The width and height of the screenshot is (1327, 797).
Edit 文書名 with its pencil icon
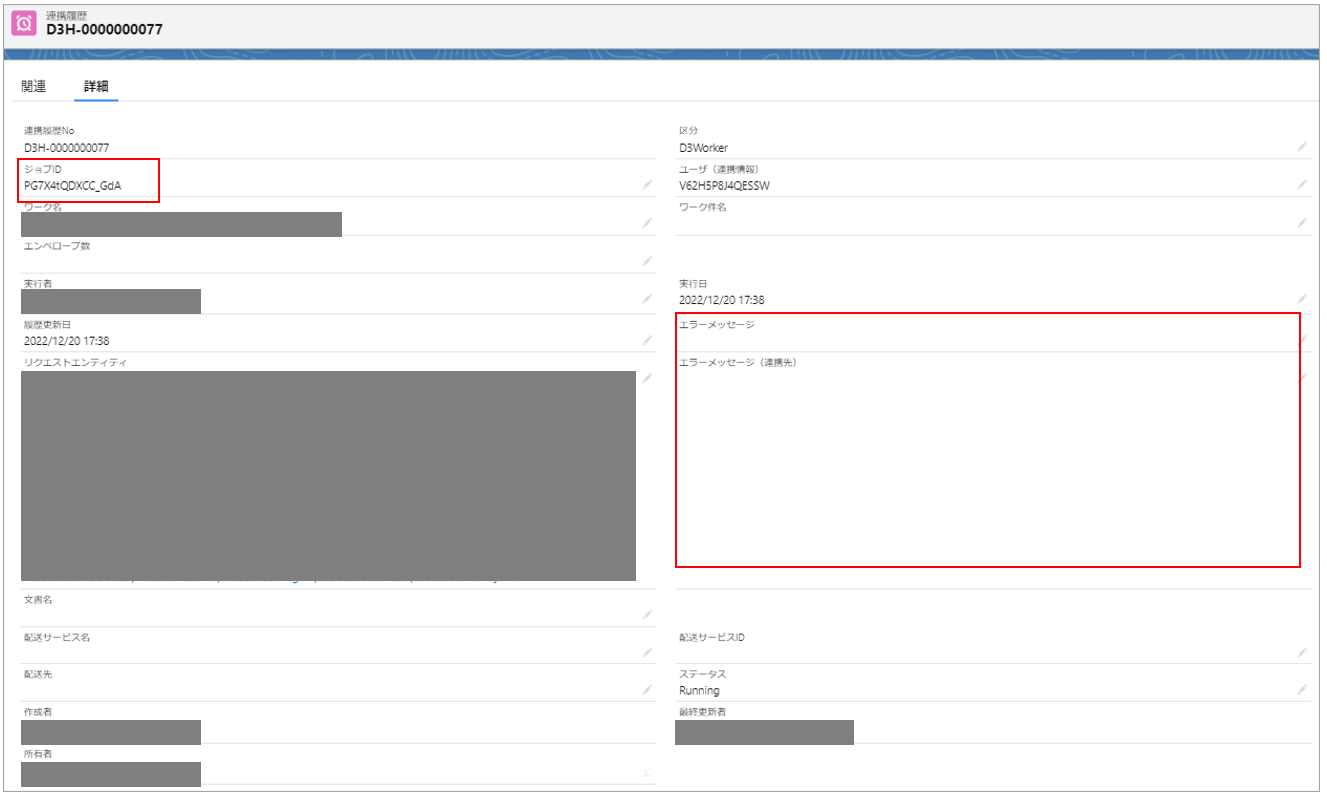coord(647,614)
